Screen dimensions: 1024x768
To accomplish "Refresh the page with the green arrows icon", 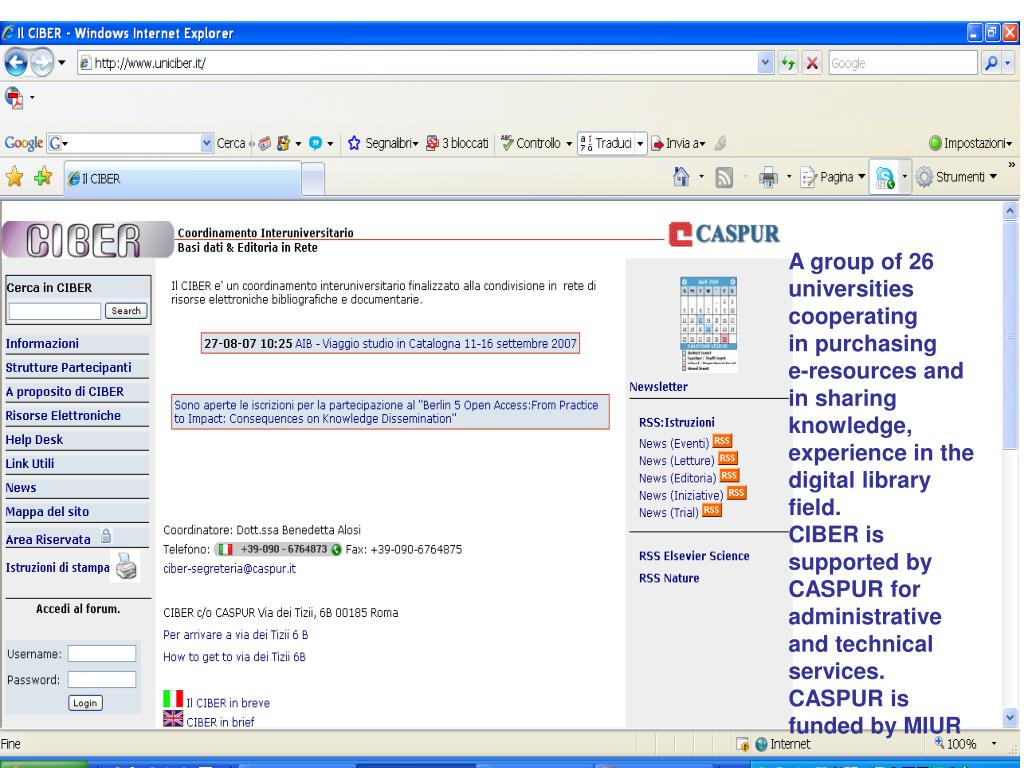I will [788, 63].
